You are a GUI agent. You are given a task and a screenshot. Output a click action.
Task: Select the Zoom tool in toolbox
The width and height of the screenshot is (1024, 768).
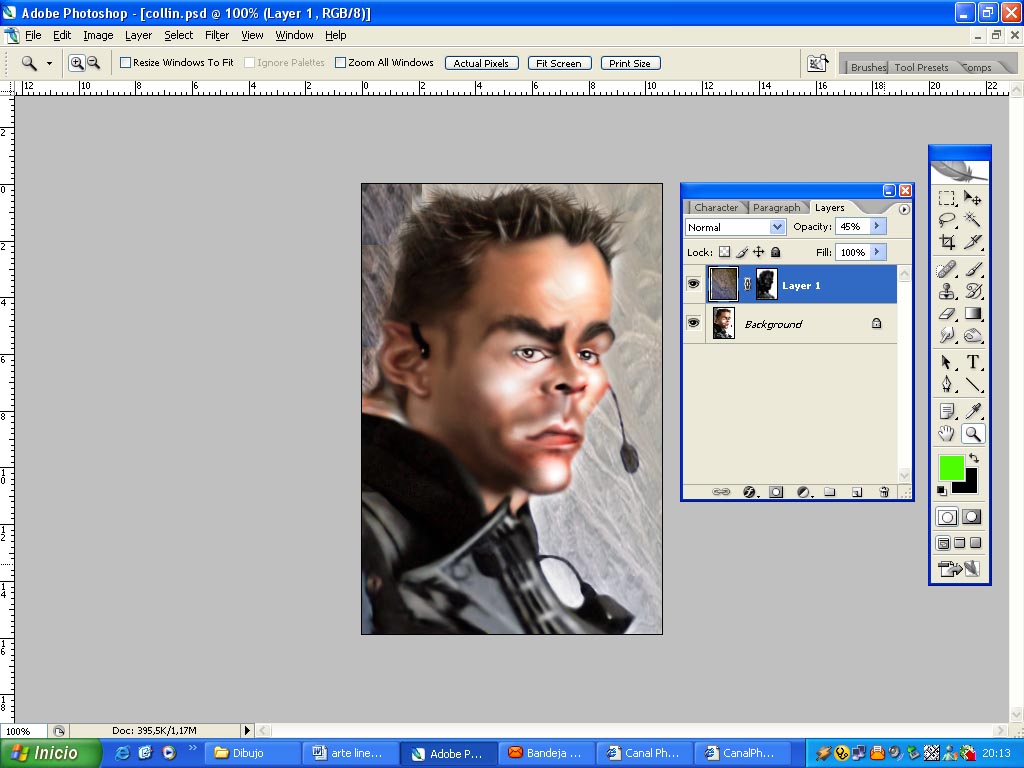point(972,434)
